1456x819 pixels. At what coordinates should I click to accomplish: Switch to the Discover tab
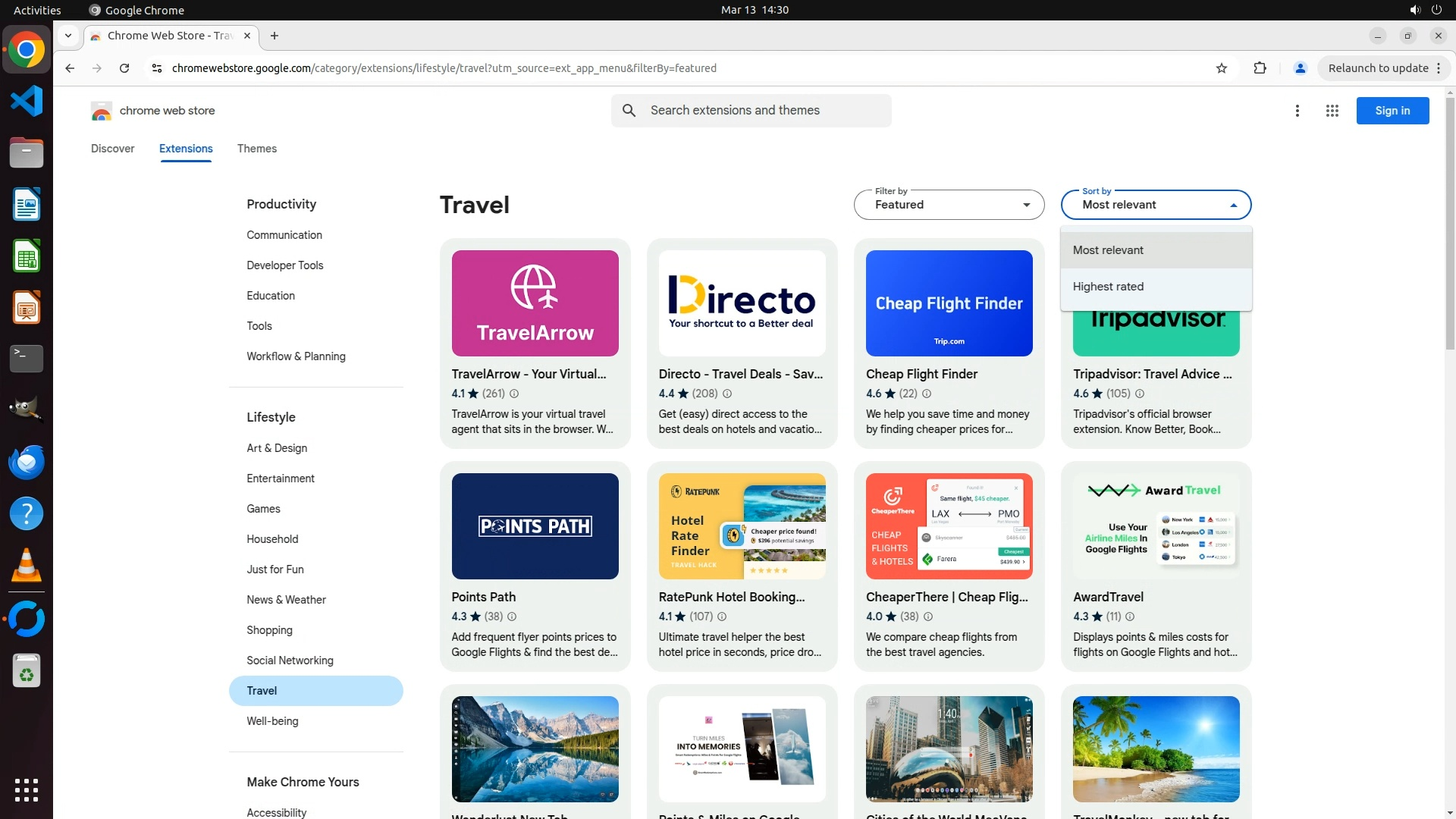[112, 149]
